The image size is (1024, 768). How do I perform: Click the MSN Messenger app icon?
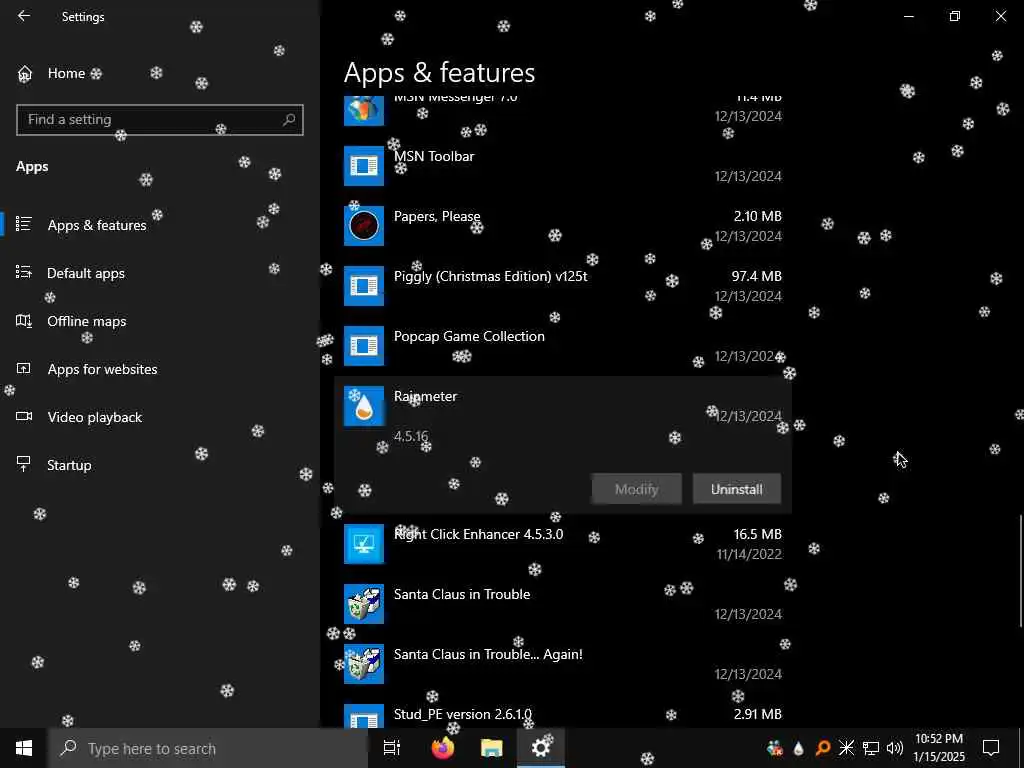pos(364,110)
